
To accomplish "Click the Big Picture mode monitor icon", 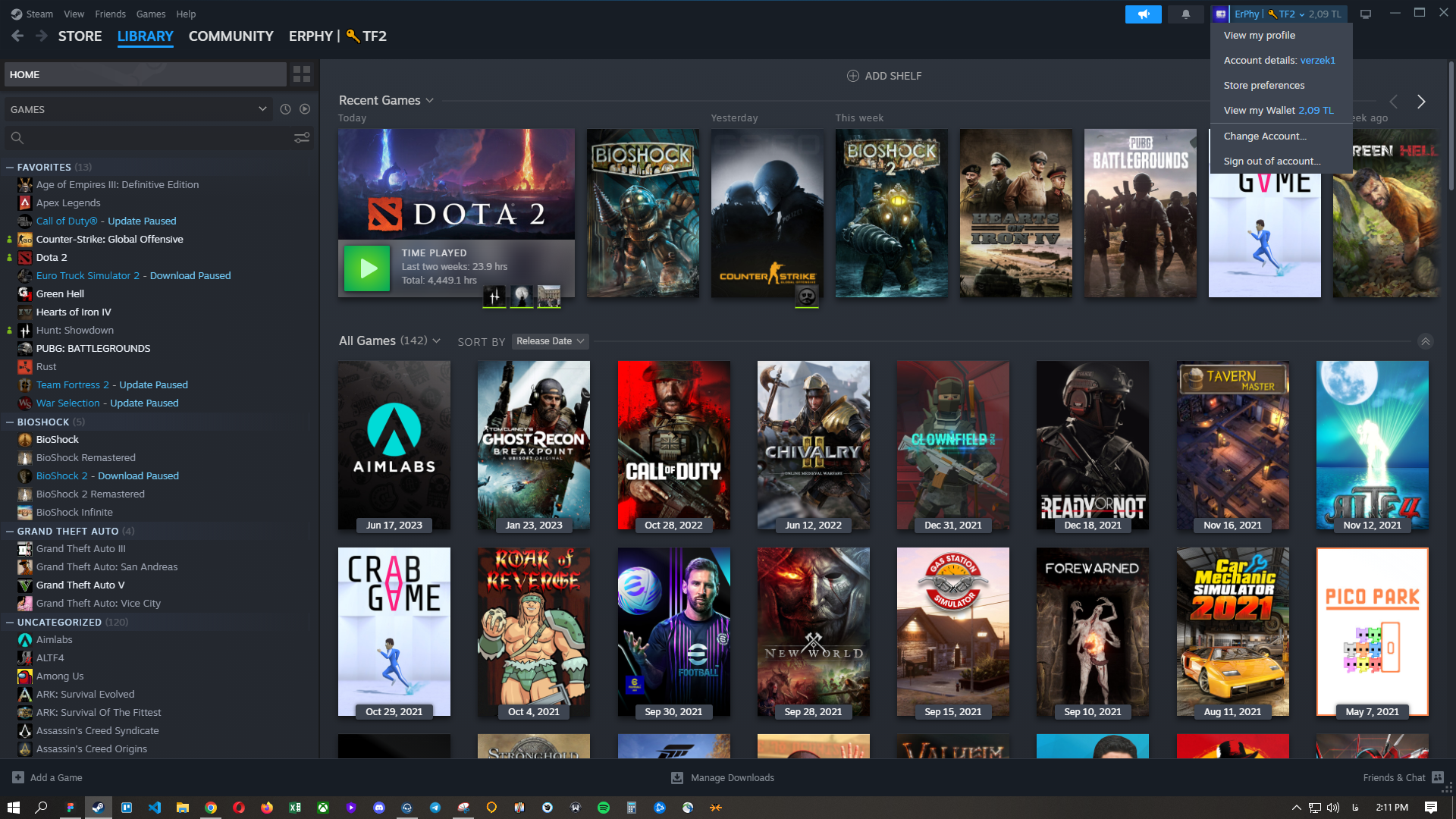I will click(x=1365, y=14).
